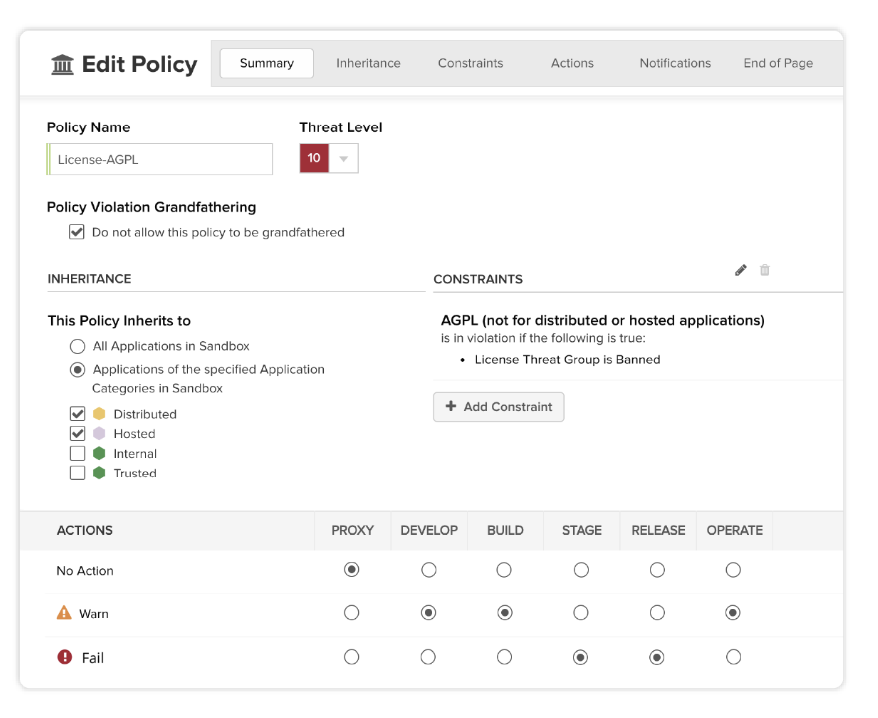
Task: Click the green Internal hexagon icon
Action: (x=99, y=453)
